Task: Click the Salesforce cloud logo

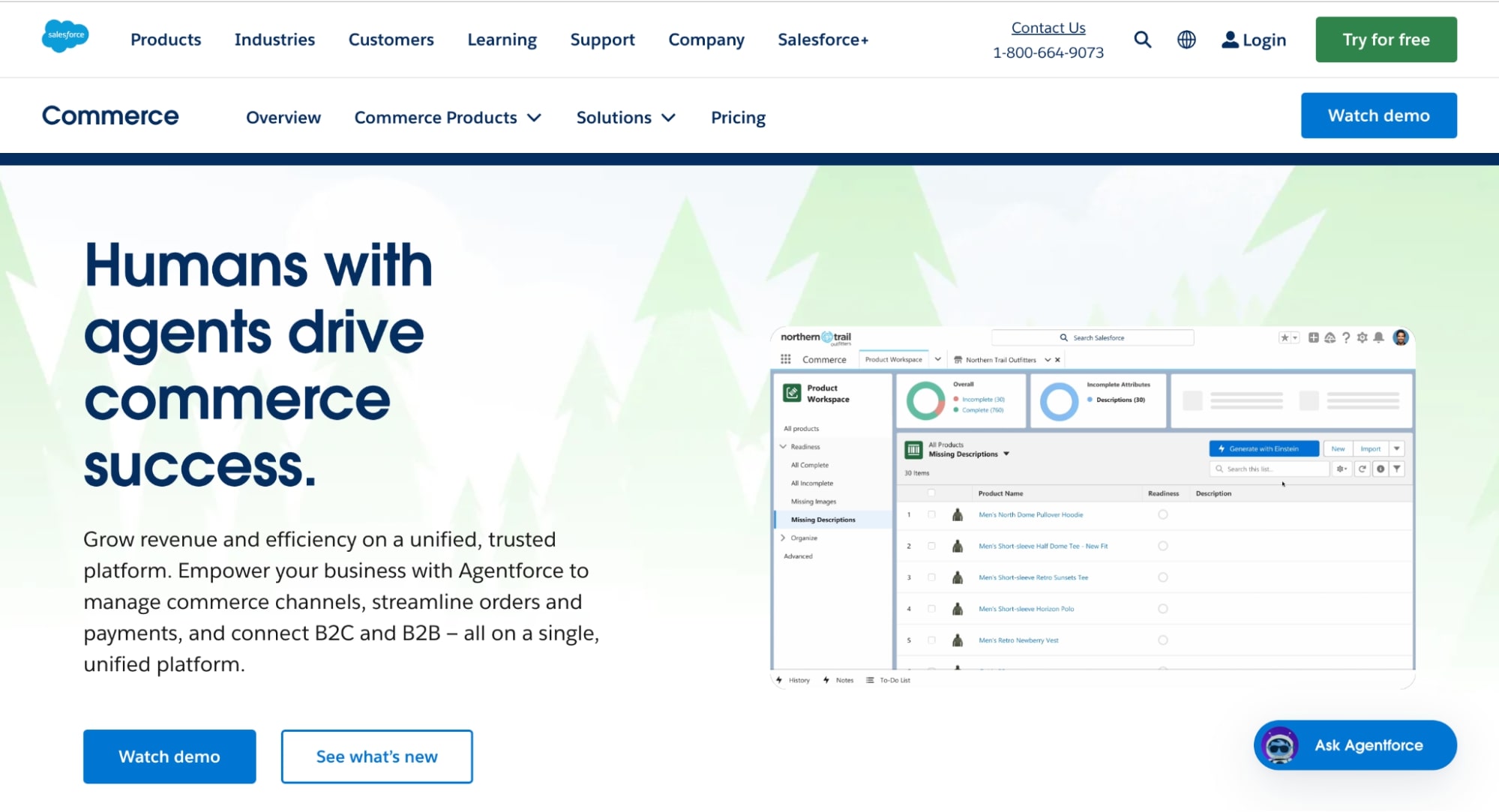Action: [65, 35]
